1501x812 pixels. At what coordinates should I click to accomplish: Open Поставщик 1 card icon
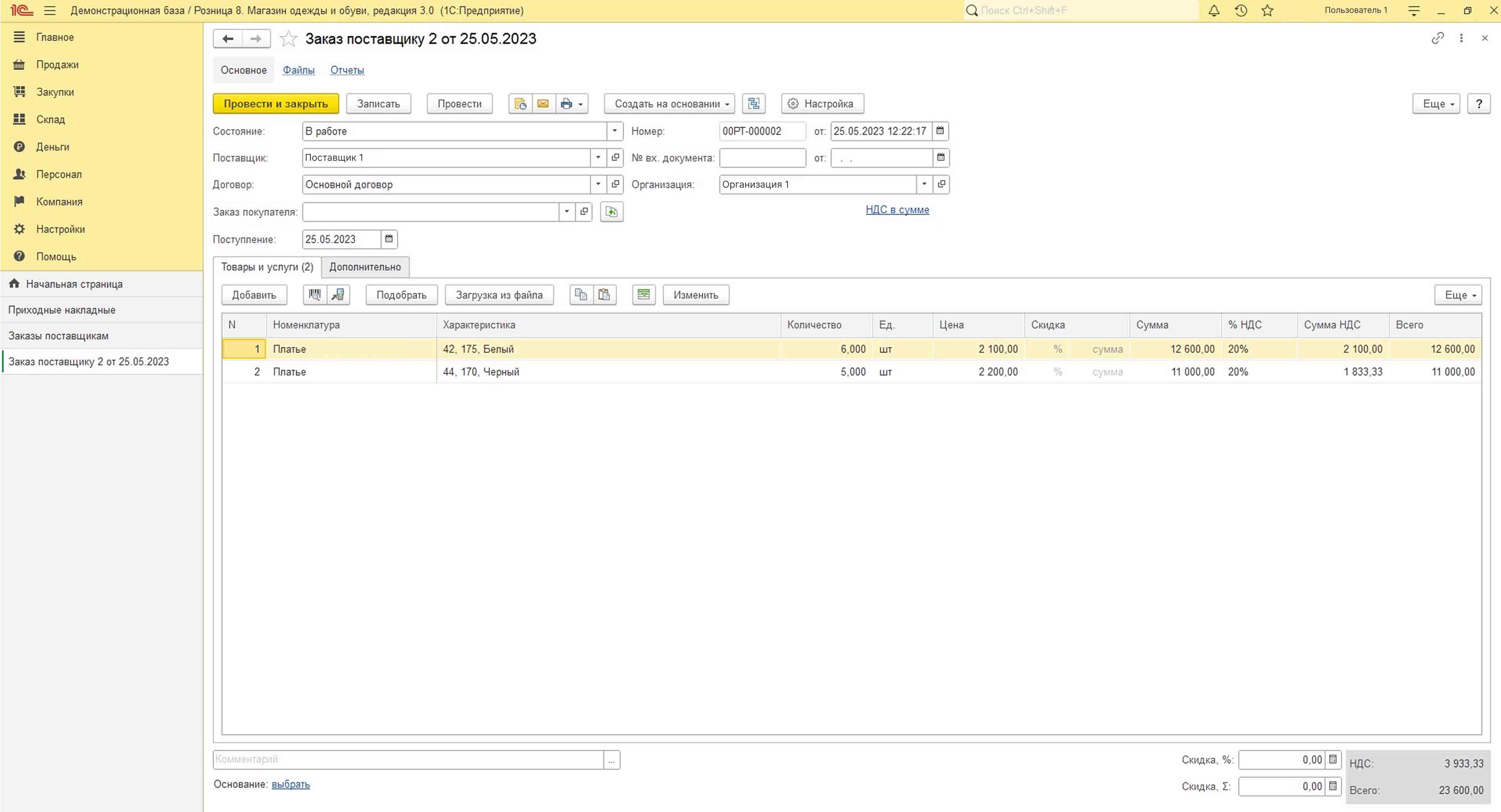click(615, 158)
